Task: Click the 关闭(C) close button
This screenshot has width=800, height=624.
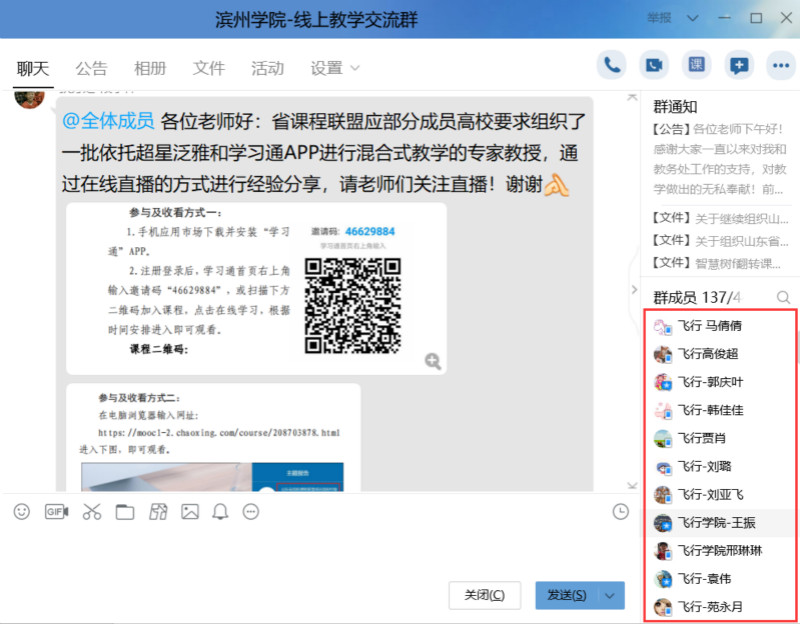Action: (x=485, y=595)
